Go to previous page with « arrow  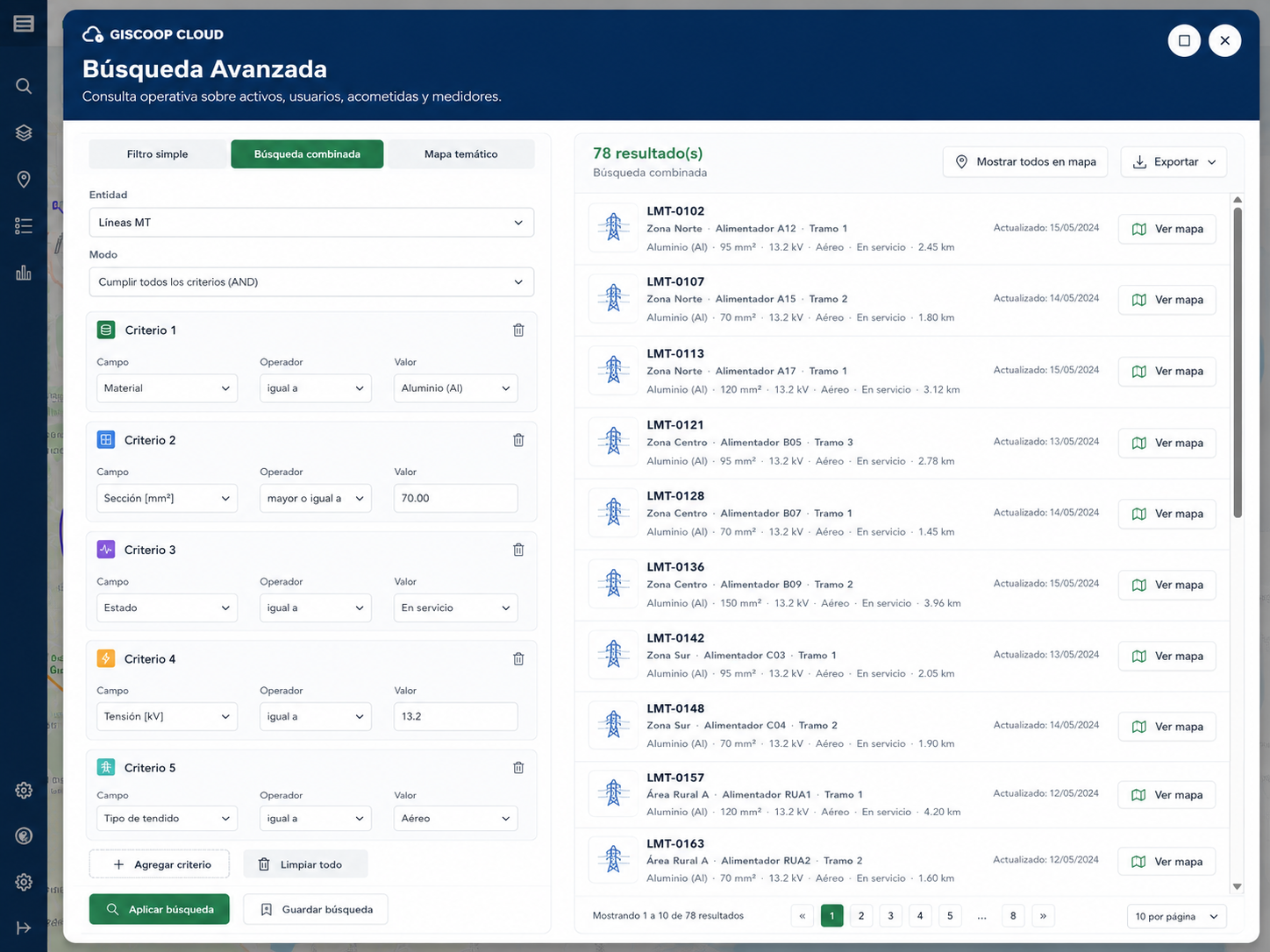803,916
